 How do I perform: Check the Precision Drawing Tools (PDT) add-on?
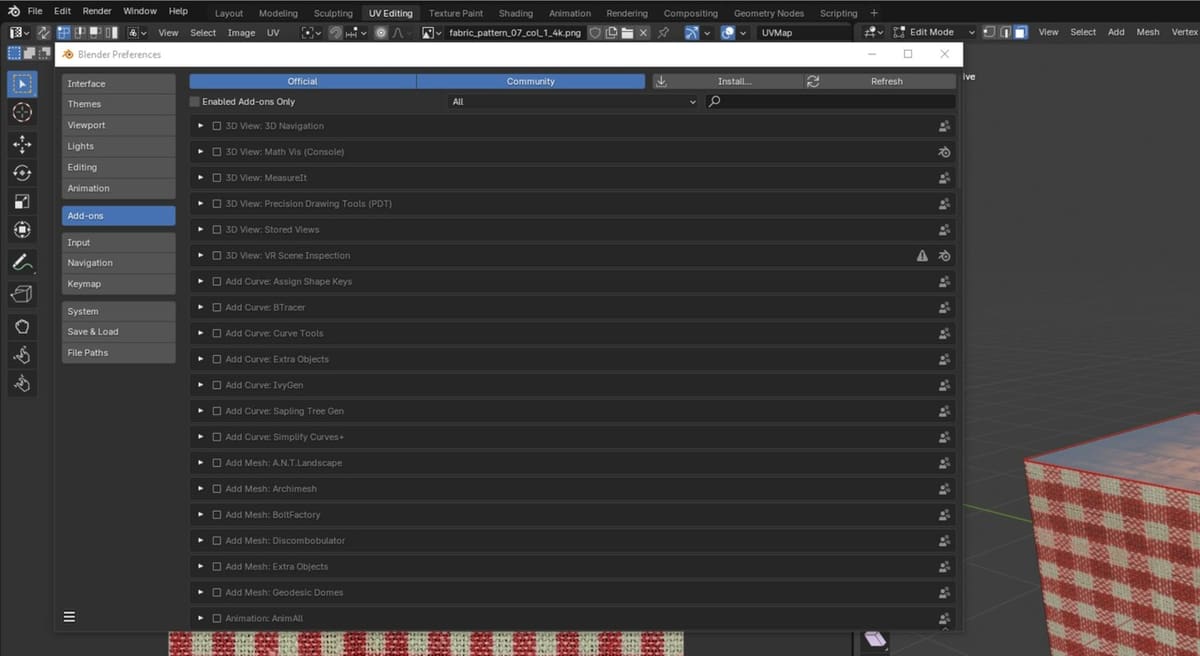click(216, 204)
